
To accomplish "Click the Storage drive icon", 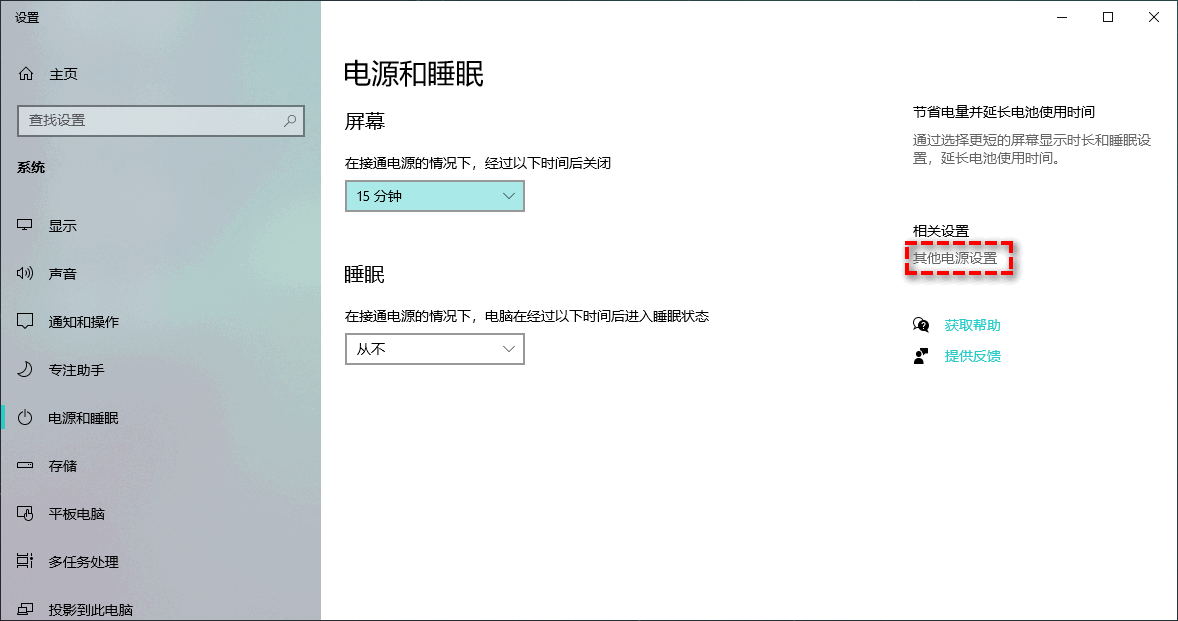I will point(26,466).
